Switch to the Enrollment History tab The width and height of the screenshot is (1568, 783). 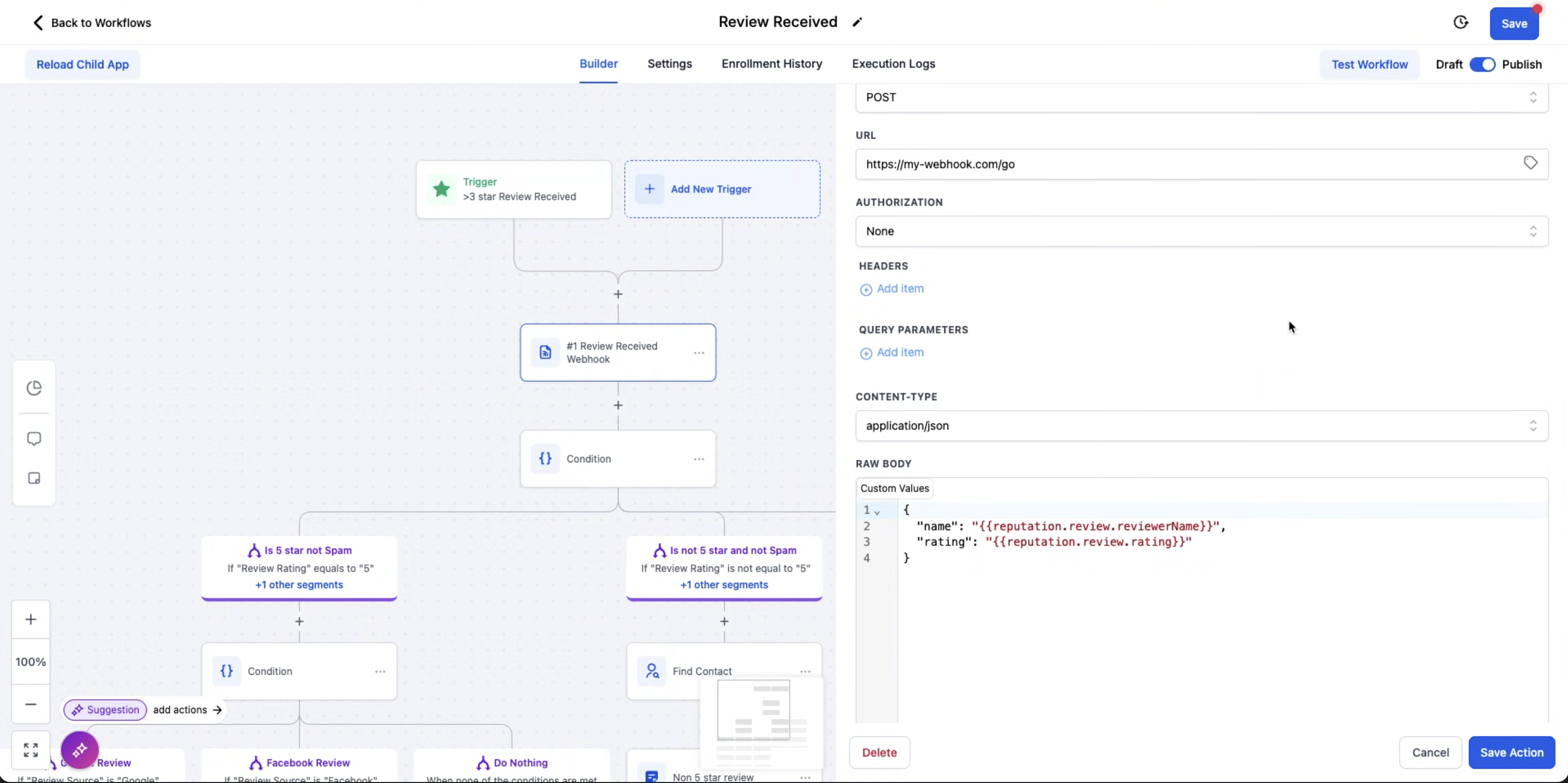[x=771, y=64]
